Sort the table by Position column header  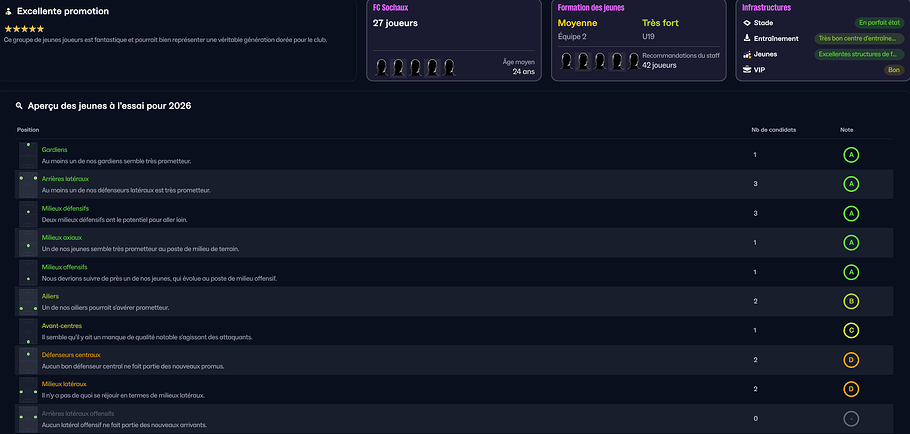click(x=28, y=130)
